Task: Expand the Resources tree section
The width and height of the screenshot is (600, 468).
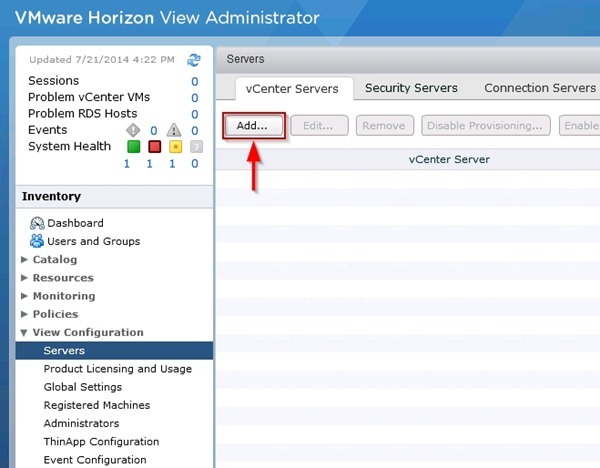Action: tap(24, 278)
